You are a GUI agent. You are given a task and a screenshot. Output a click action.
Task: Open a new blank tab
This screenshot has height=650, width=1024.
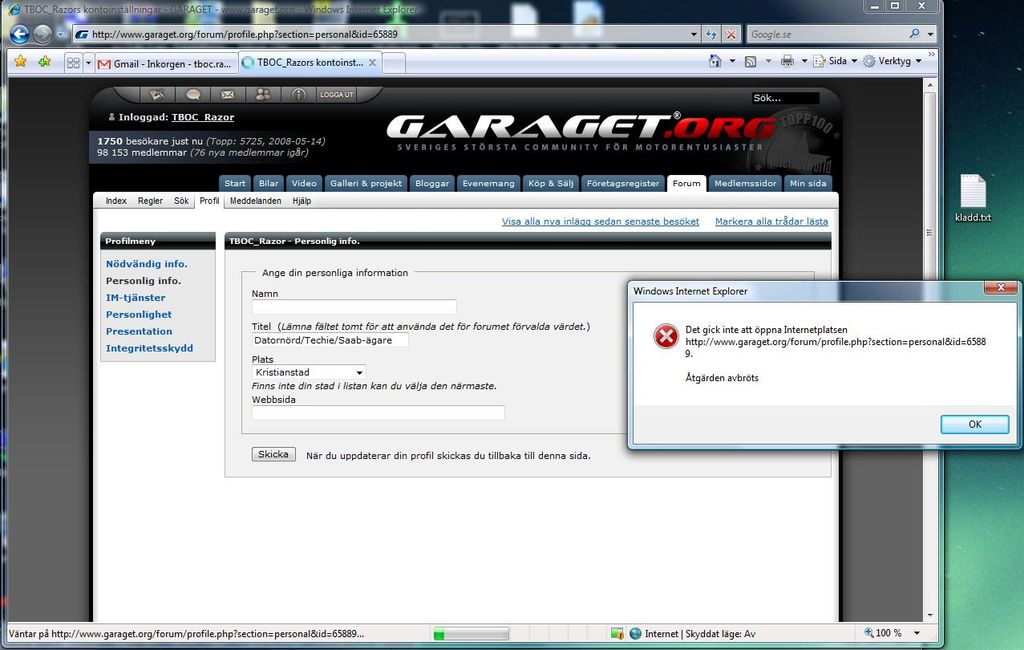[394, 63]
